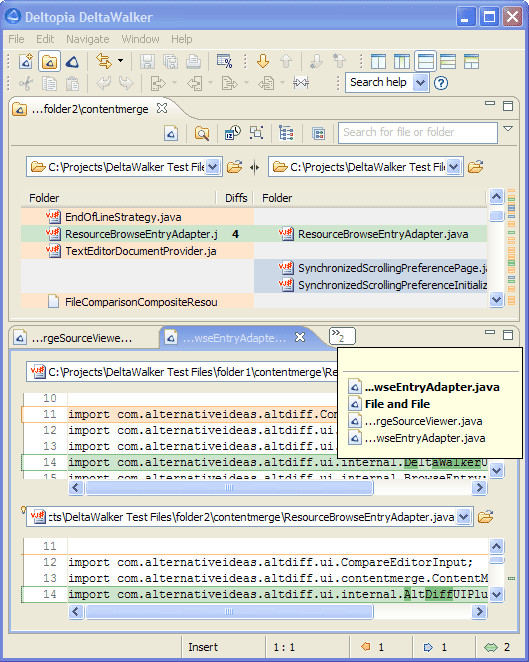This screenshot has height=662, width=529.
Task: Open the Help menu
Action: click(x=182, y=39)
